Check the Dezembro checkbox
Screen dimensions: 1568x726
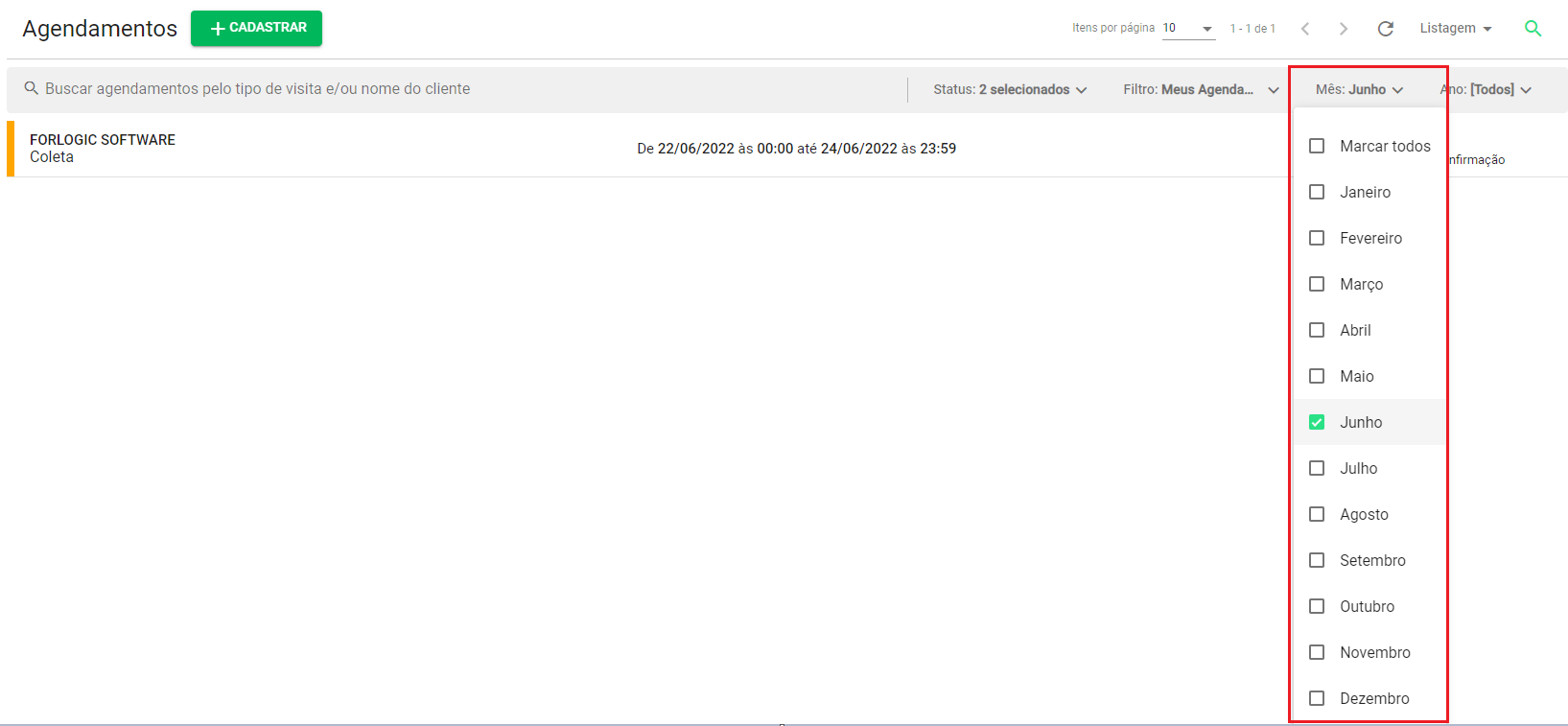pos(1317,698)
